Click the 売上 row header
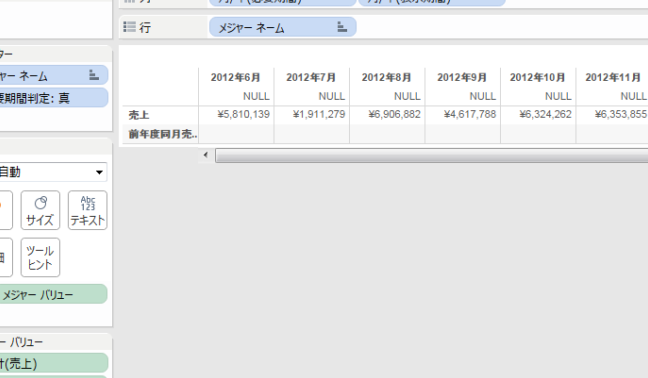Image resolution: width=648 pixels, height=378 pixels. (x=139, y=115)
